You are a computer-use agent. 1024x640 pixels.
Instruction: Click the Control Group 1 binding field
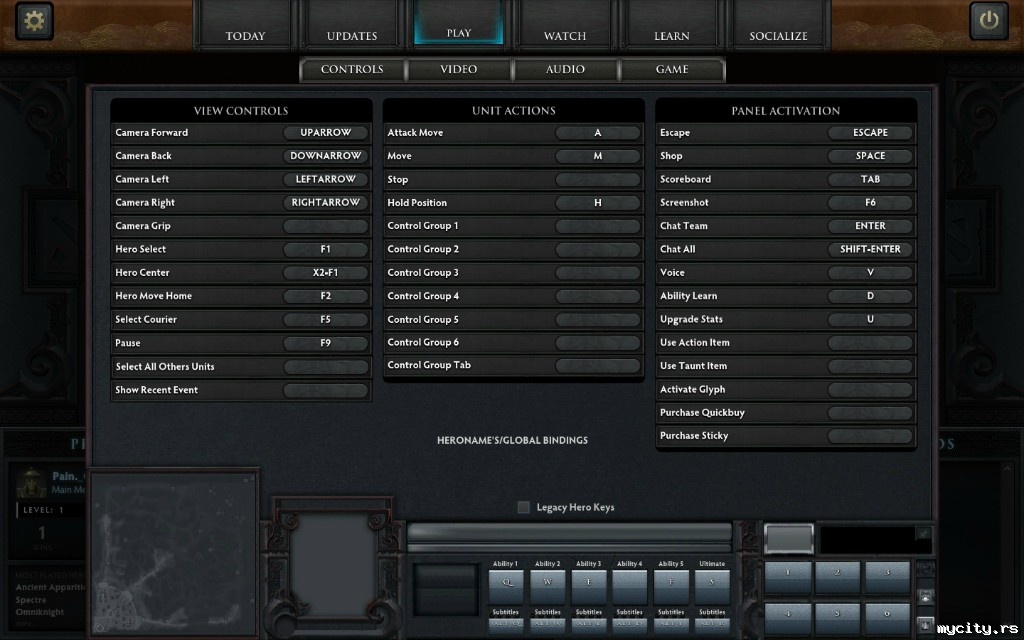point(598,226)
